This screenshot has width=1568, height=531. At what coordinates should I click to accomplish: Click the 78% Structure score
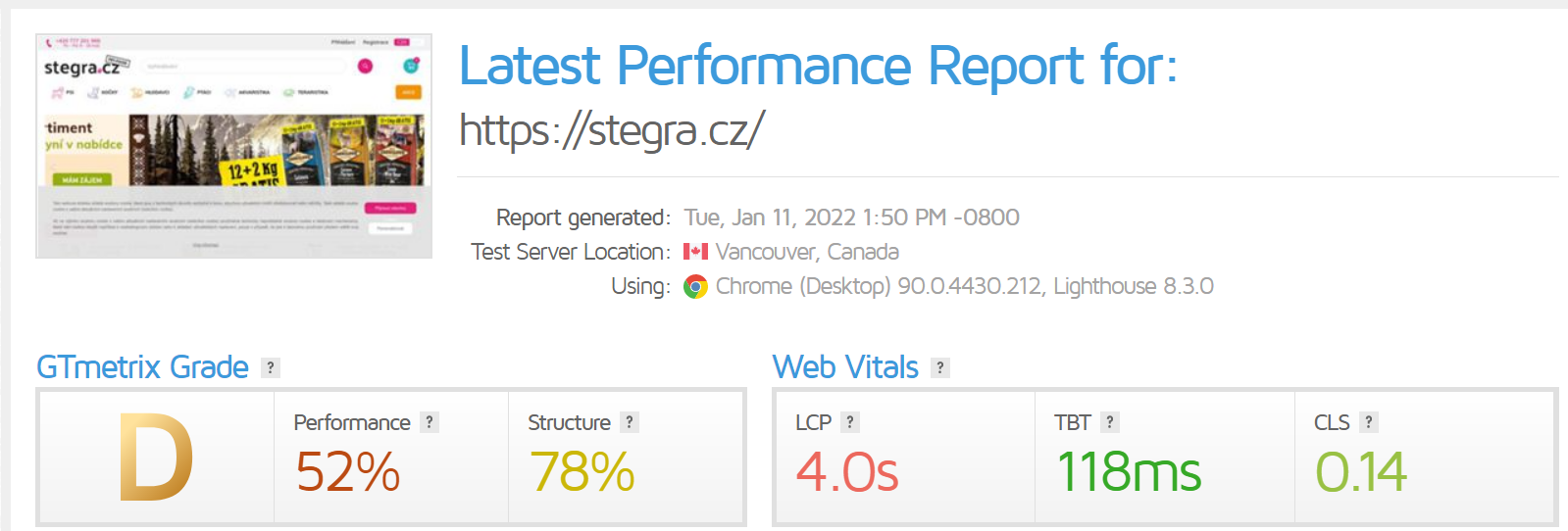coord(582,471)
